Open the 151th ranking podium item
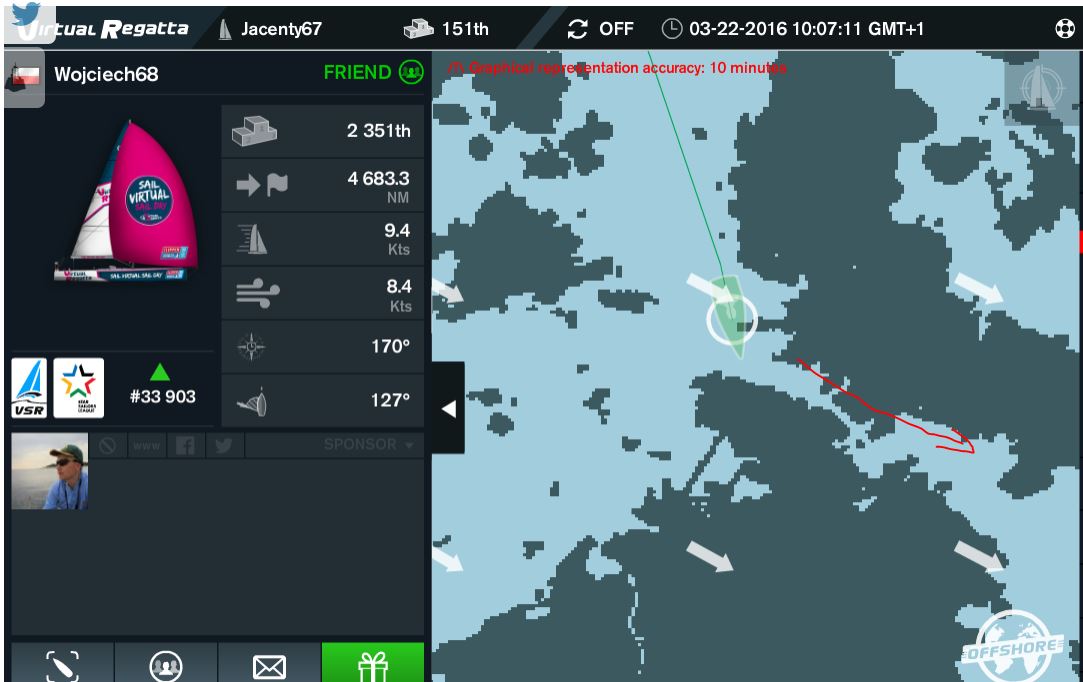Image resolution: width=1083 pixels, height=682 pixels. [446, 29]
